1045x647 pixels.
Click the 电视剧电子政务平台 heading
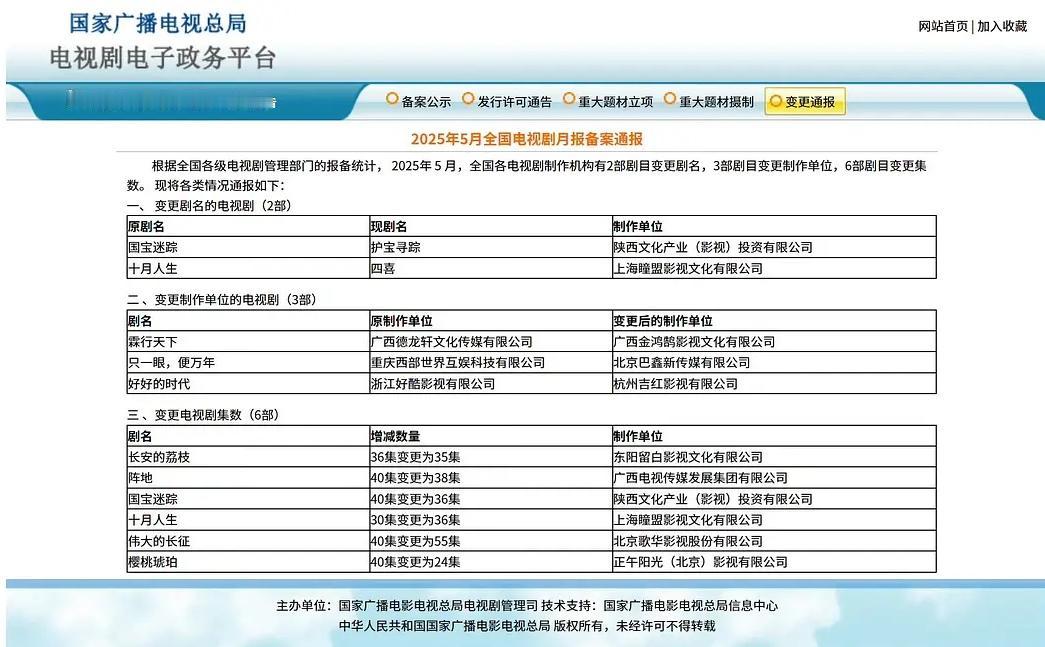[x=163, y=58]
